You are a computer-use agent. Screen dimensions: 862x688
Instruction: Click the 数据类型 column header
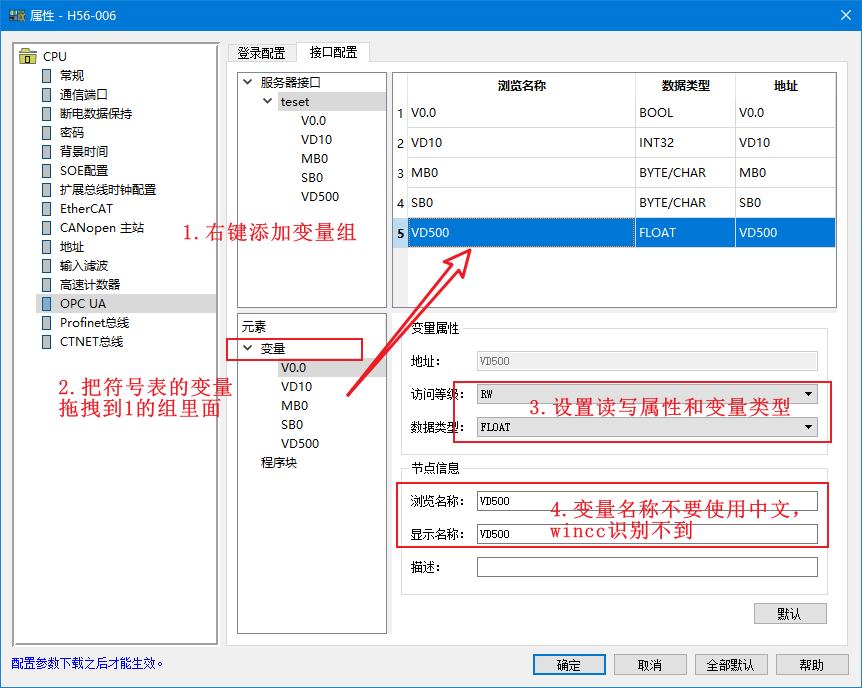[x=685, y=86]
